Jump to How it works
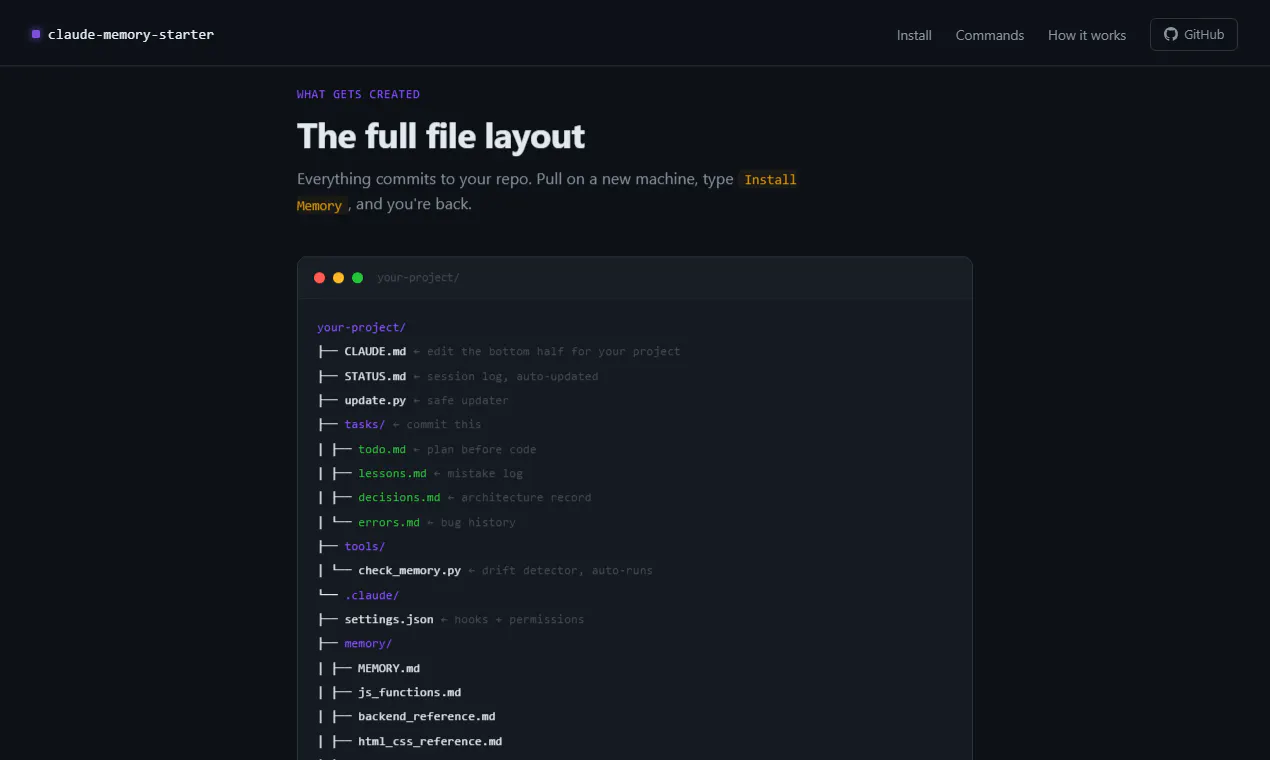 coord(1087,35)
